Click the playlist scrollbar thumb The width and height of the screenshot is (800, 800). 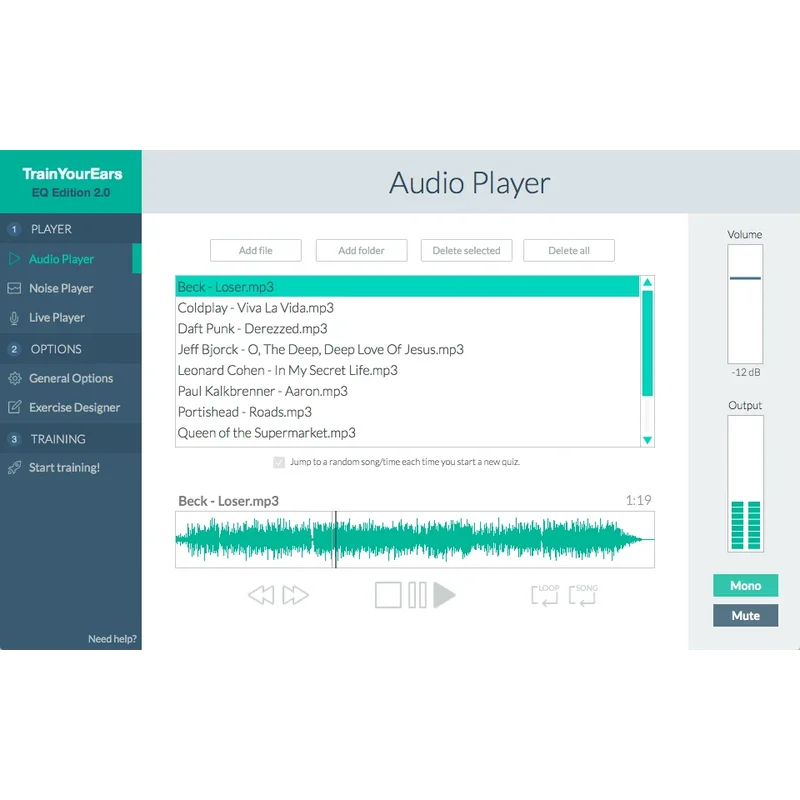click(x=647, y=343)
